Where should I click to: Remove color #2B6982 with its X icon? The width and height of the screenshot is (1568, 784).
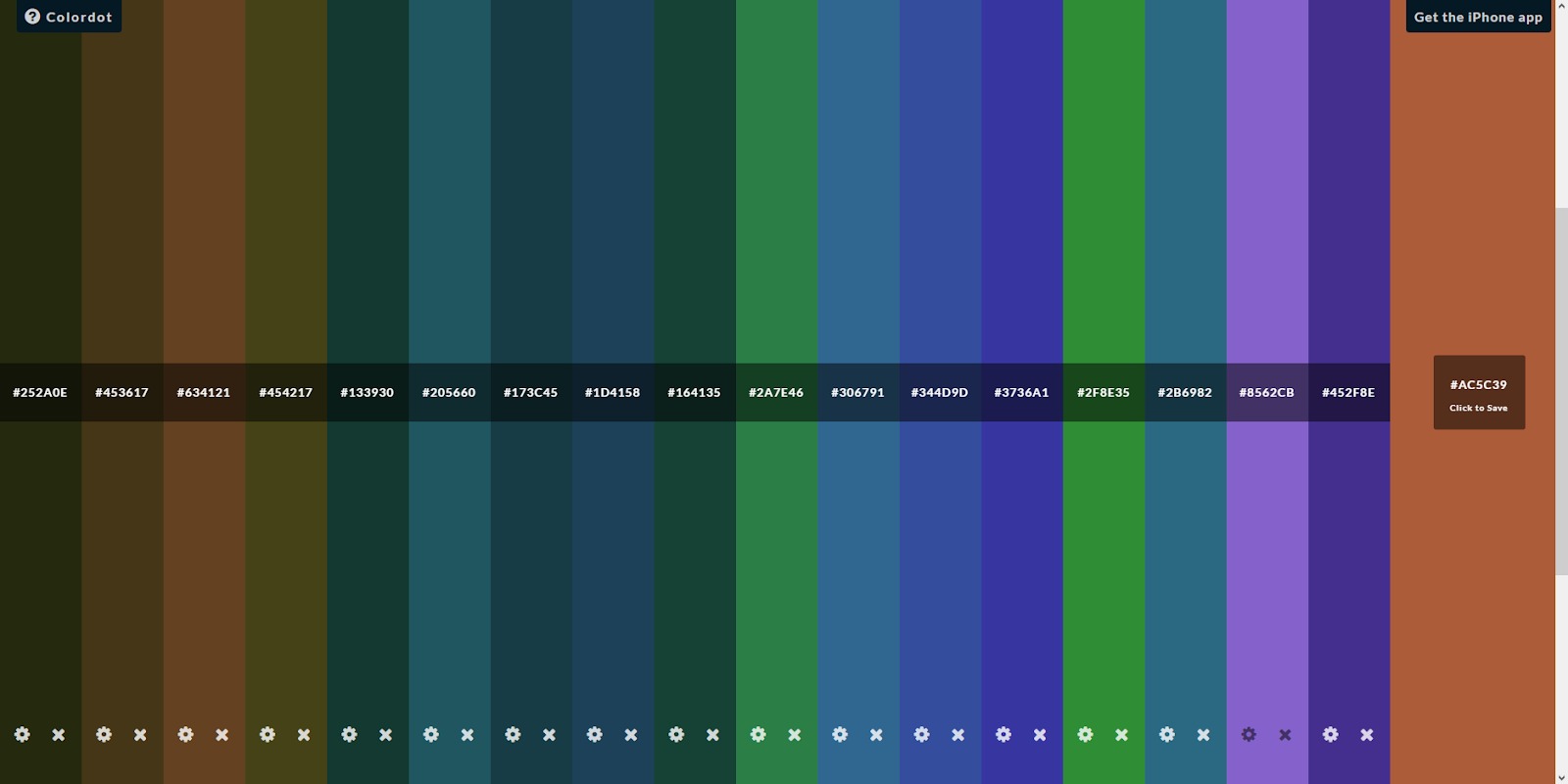point(1203,734)
